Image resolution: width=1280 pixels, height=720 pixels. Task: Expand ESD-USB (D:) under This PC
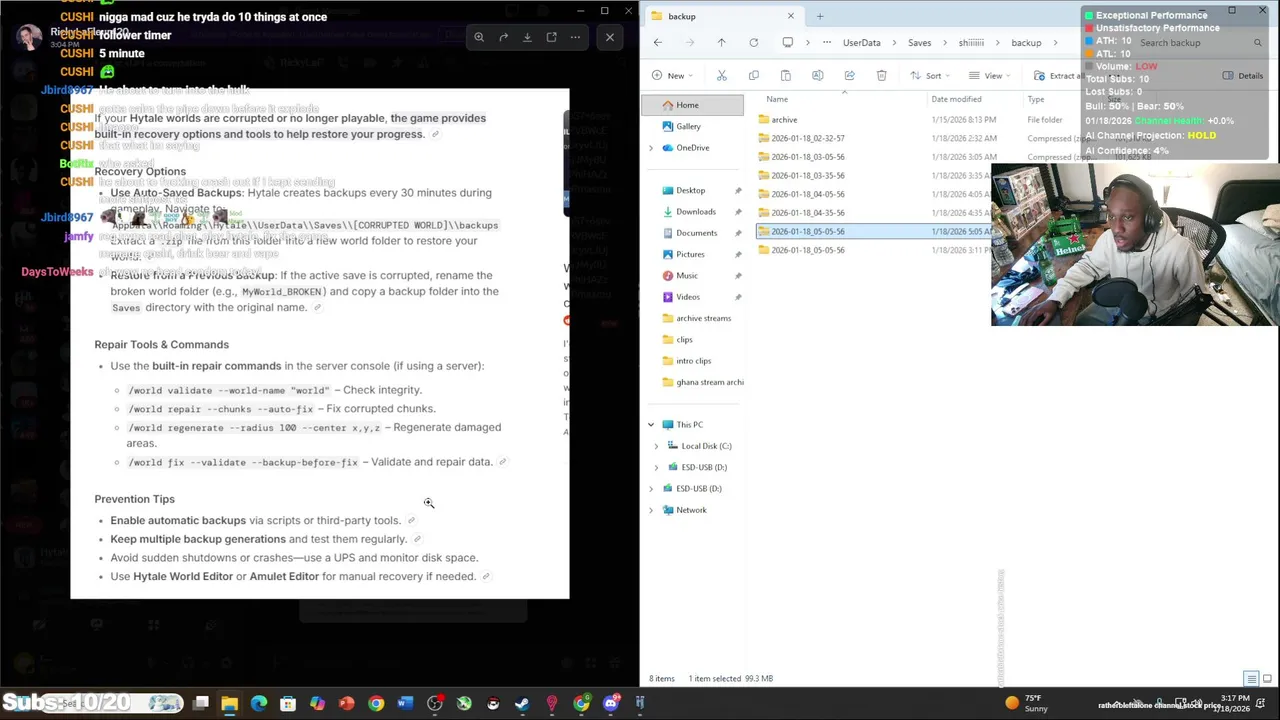[x=657, y=467]
